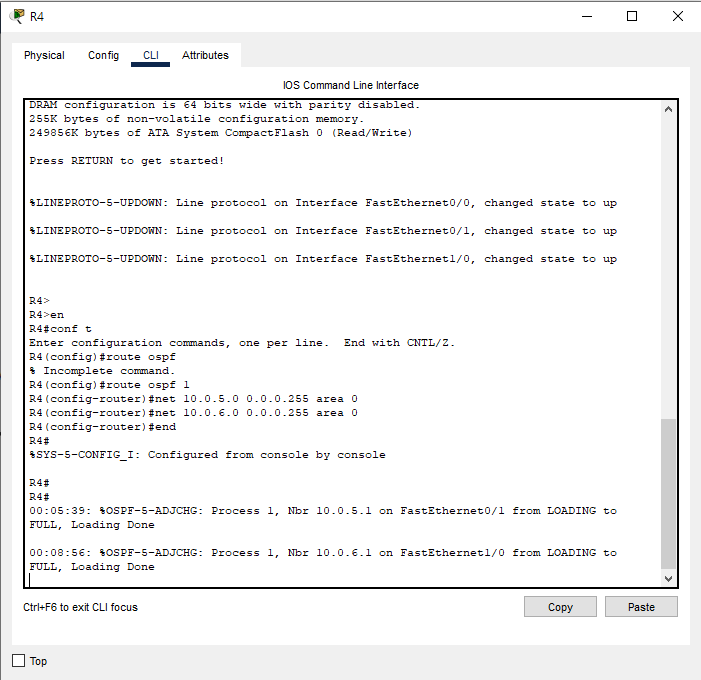Click the 'Press RETURN to get started!' line
This screenshot has width=701, height=680.
[127, 161]
